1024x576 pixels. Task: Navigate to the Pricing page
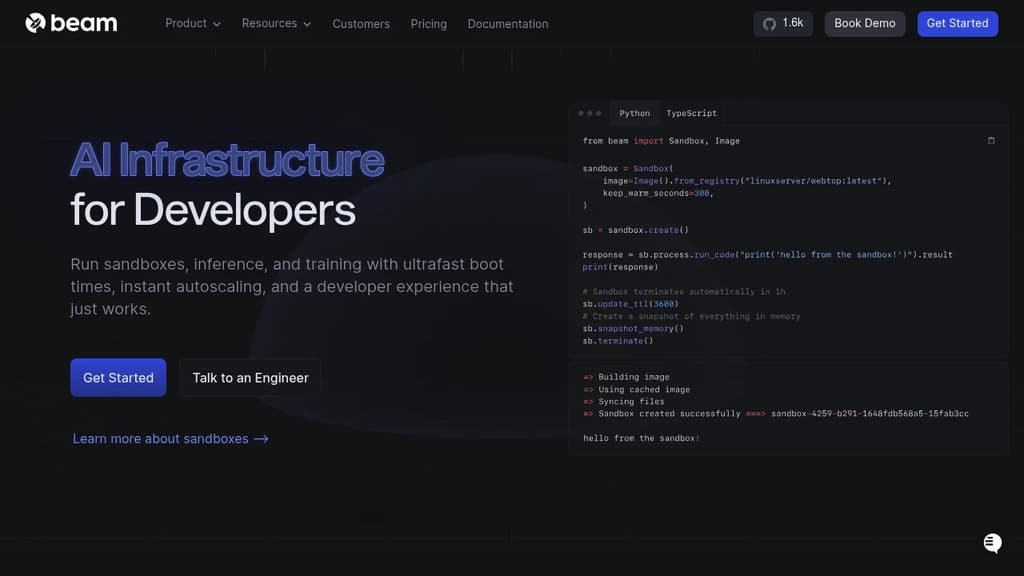(x=428, y=23)
